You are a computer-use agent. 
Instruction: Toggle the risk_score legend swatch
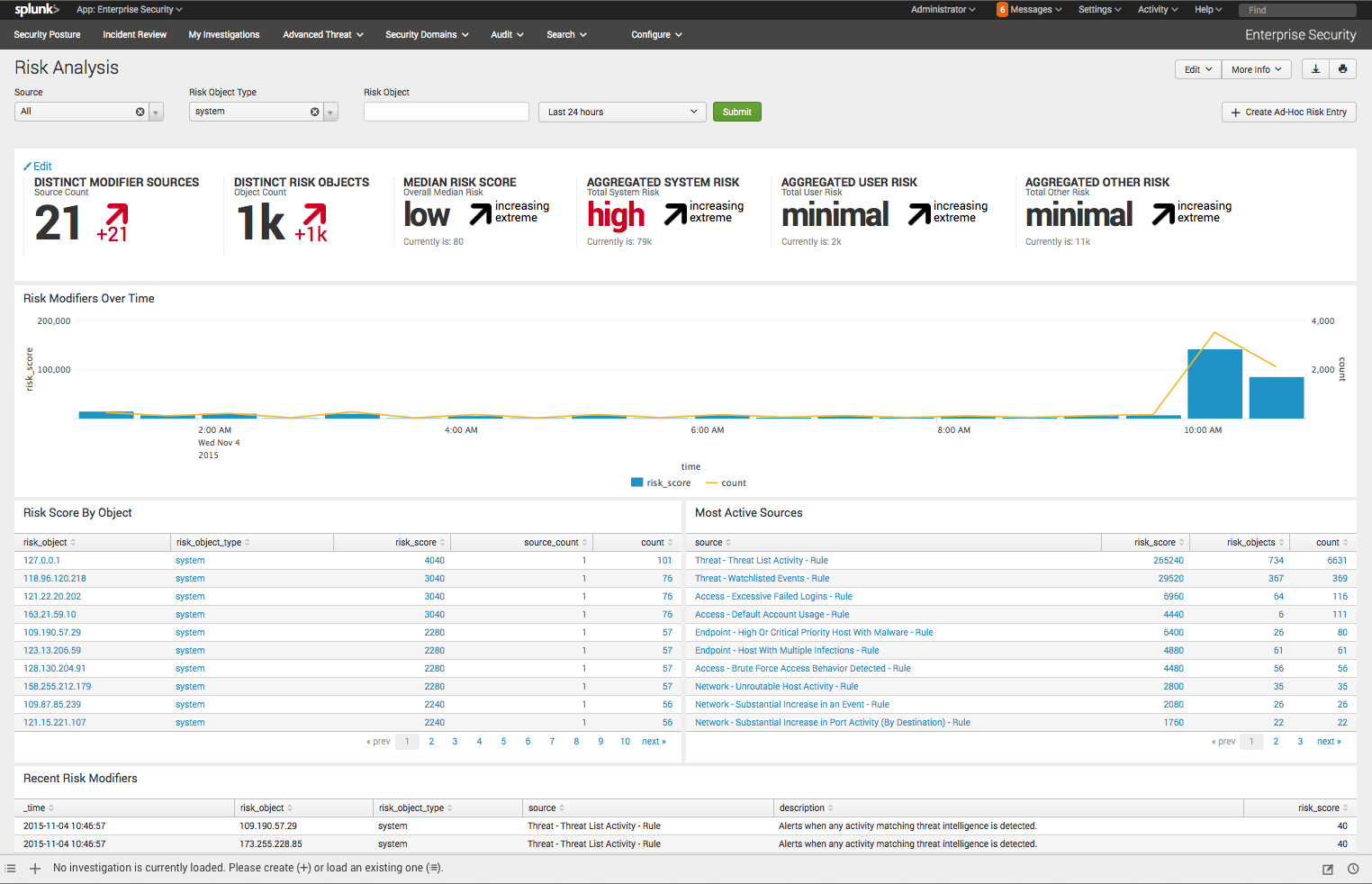click(x=637, y=483)
